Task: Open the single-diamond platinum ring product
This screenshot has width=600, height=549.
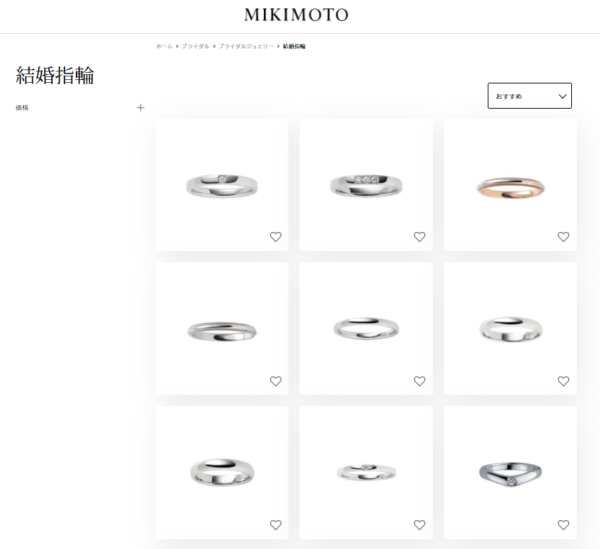Action: click(x=222, y=186)
